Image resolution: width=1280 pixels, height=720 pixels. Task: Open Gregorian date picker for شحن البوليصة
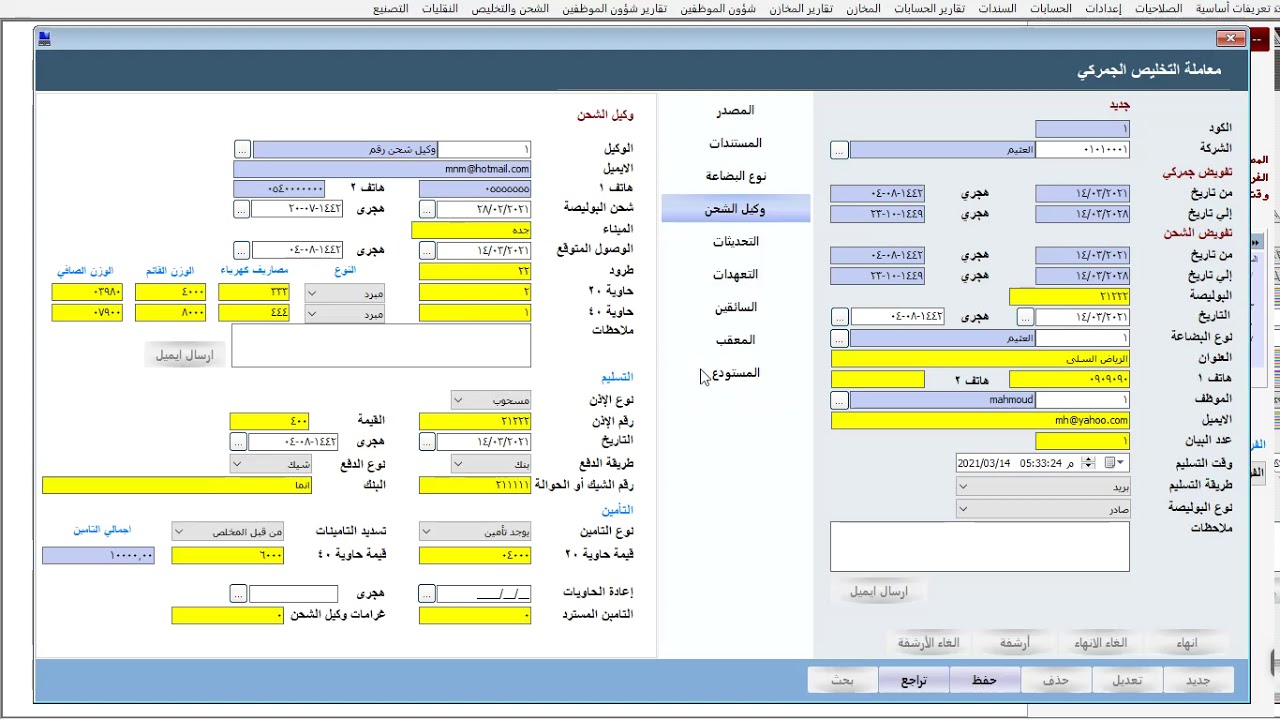427,209
